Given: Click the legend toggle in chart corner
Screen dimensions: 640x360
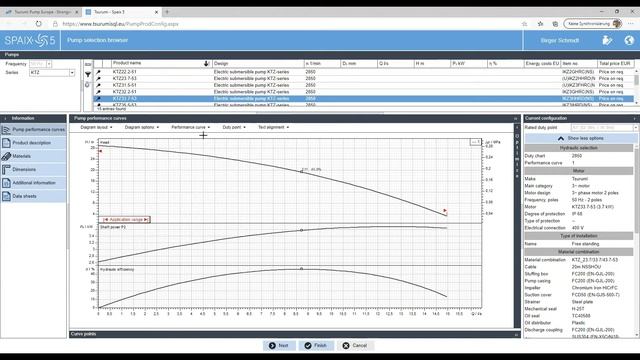Looking at the screenshot, I should [476, 142].
